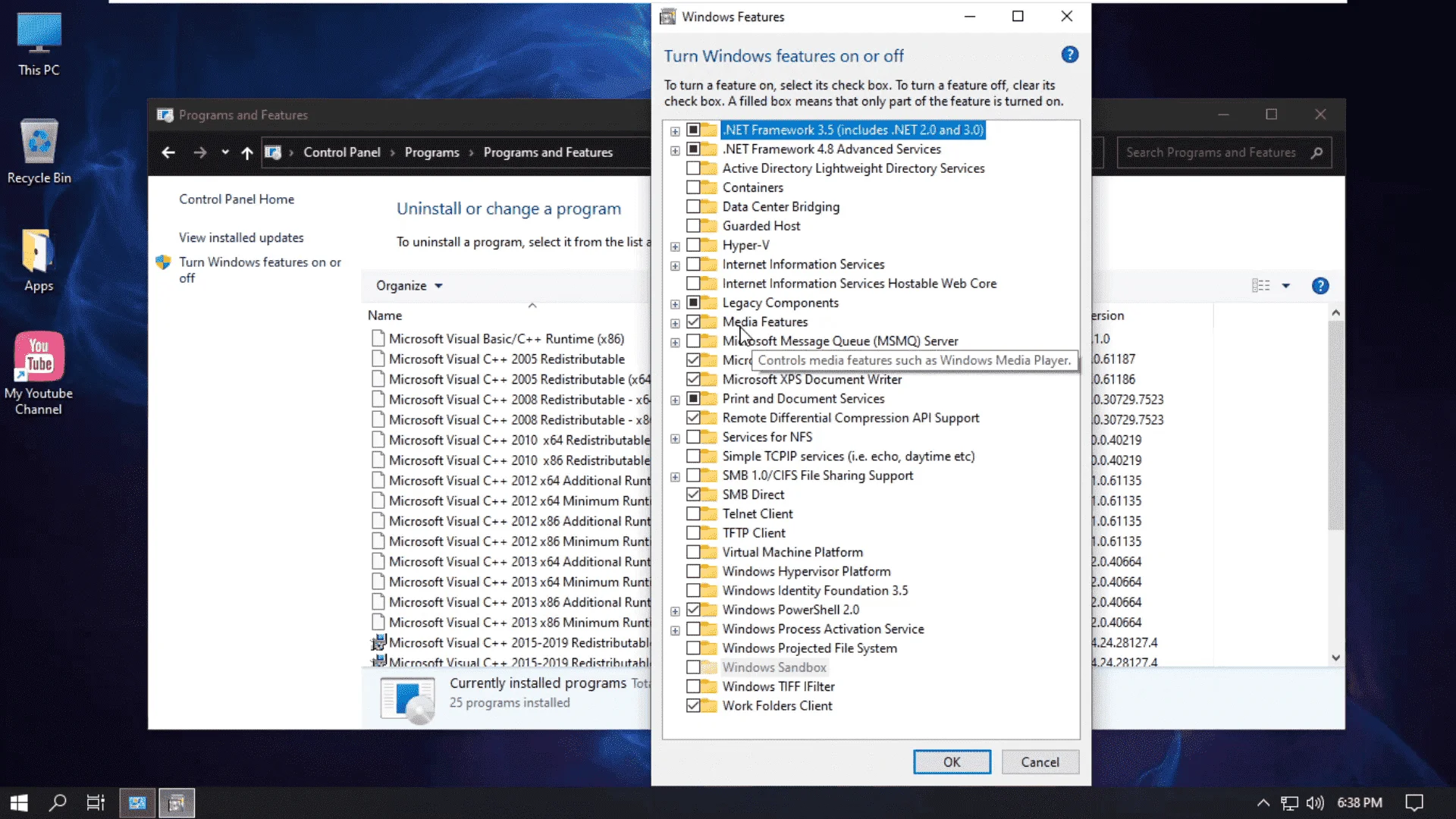The height and width of the screenshot is (819, 1456).
Task: Open view options dropdown arrow
Action: click(1286, 286)
